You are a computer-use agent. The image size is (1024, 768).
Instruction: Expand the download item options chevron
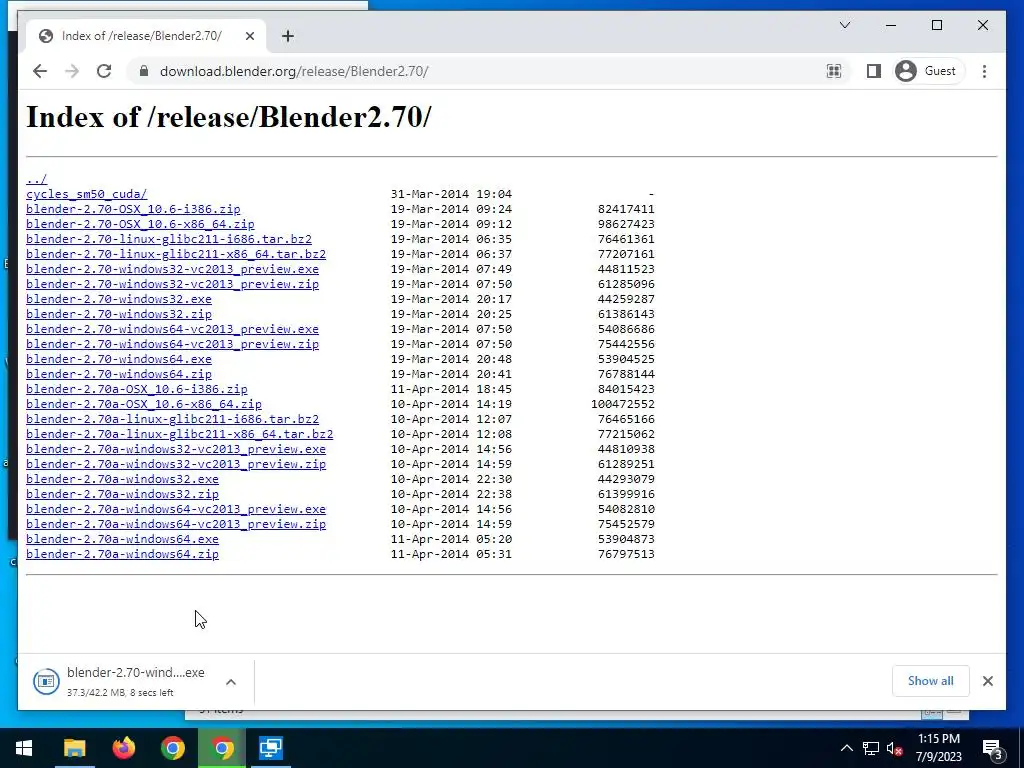click(x=231, y=682)
